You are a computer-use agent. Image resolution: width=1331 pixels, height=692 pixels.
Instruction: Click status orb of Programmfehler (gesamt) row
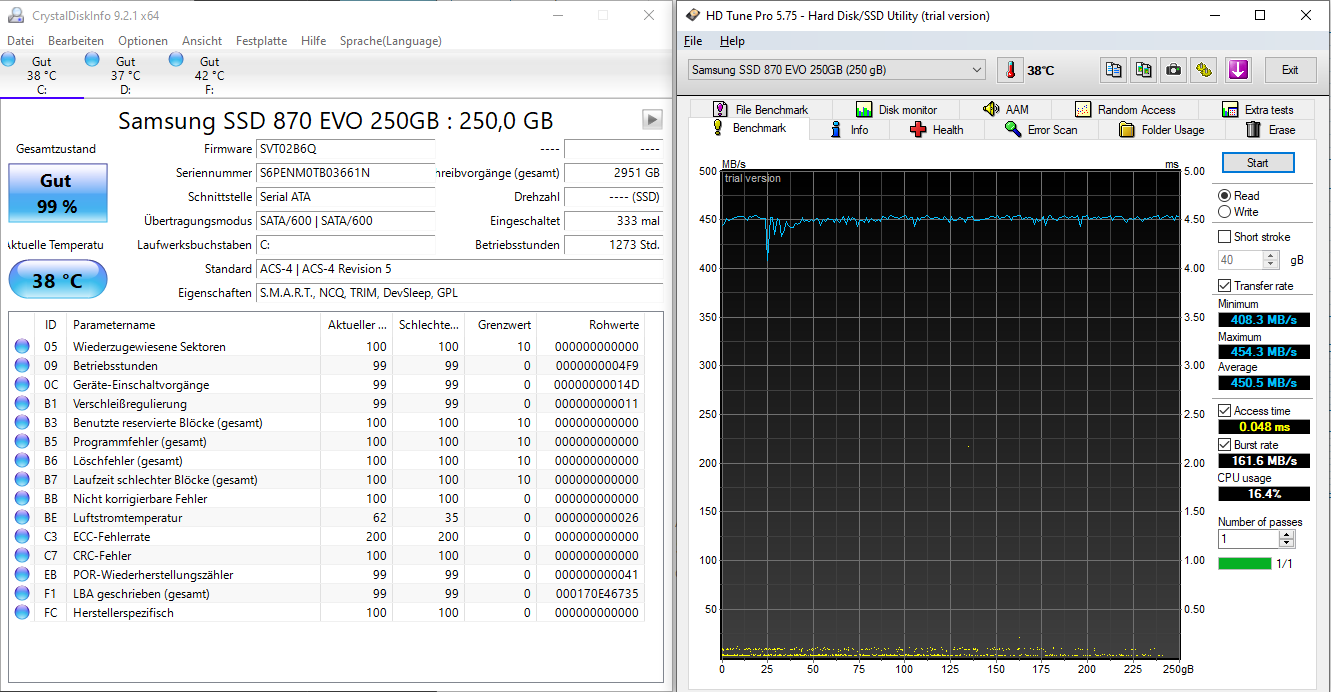(x=22, y=442)
